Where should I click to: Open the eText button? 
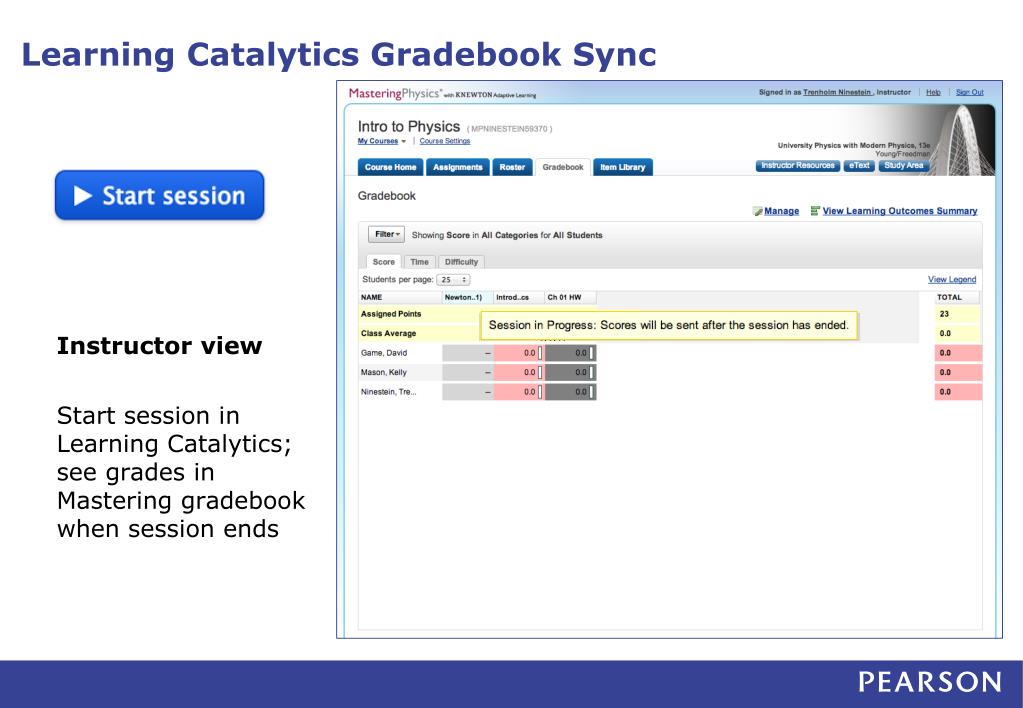coord(859,165)
